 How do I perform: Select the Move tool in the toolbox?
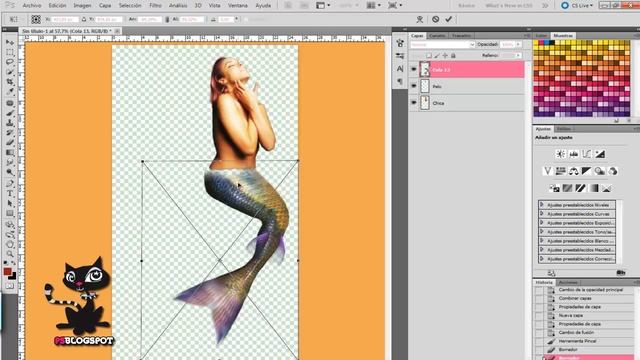tap(10, 42)
